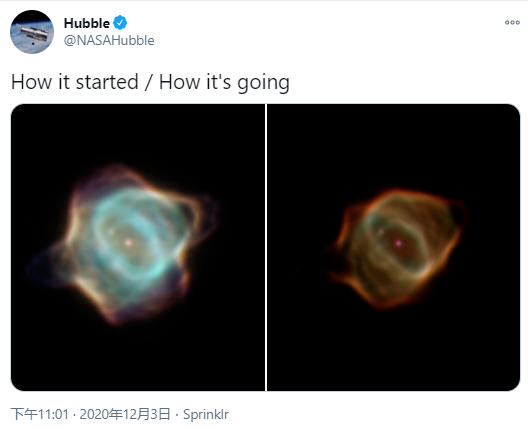Click the Sprinklr source link
Viewport: 528px width, 429px height.
click(206, 414)
